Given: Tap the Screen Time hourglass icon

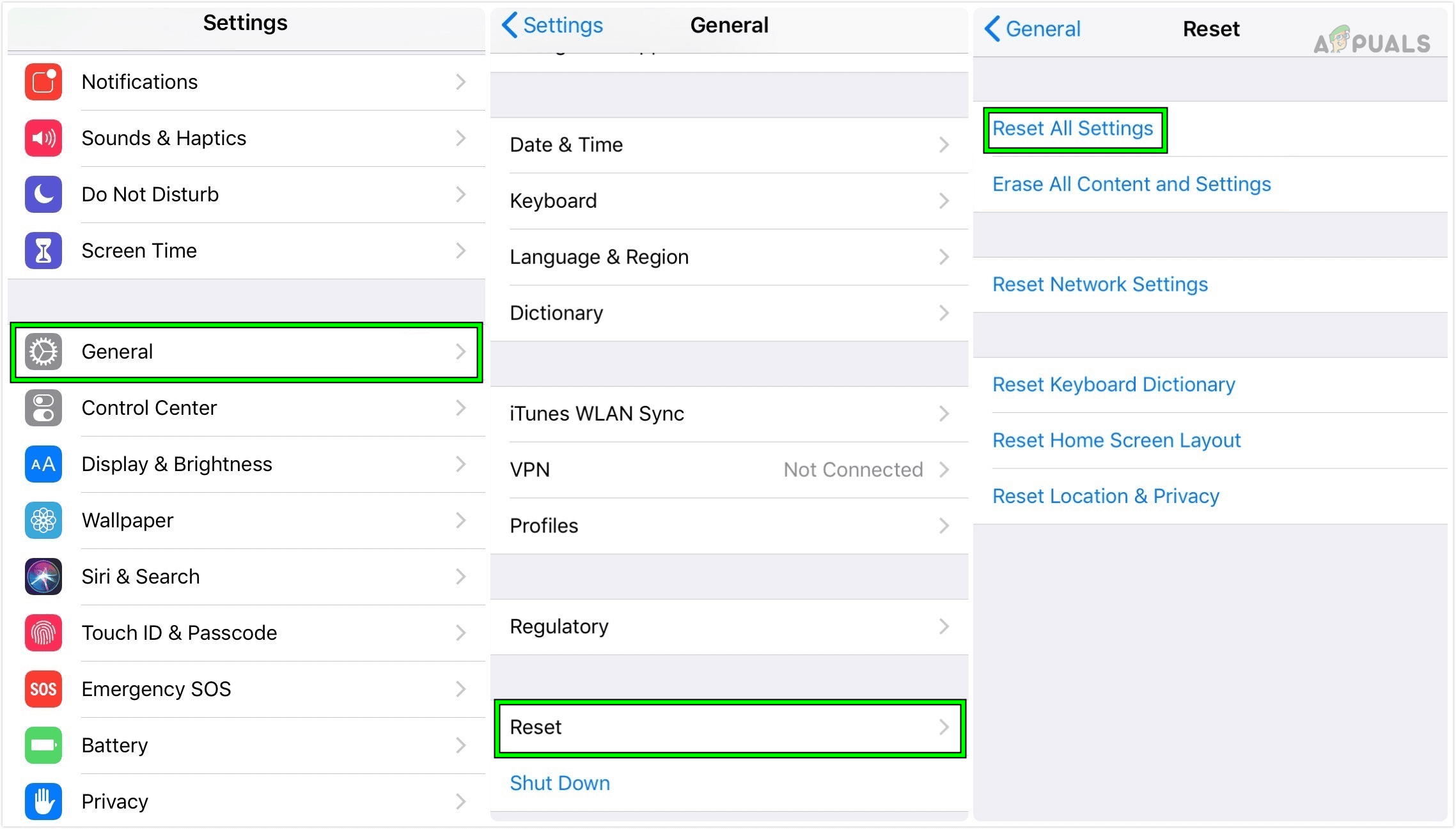Looking at the screenshot, I should (42, 251).
